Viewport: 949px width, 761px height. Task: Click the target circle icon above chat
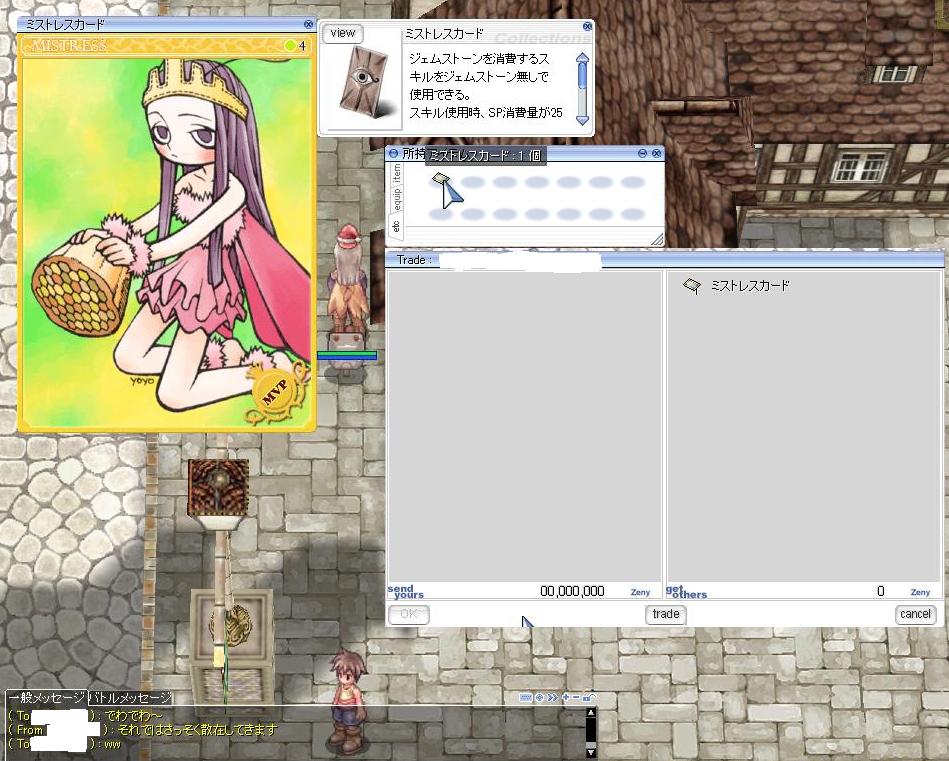click(539, 697)
